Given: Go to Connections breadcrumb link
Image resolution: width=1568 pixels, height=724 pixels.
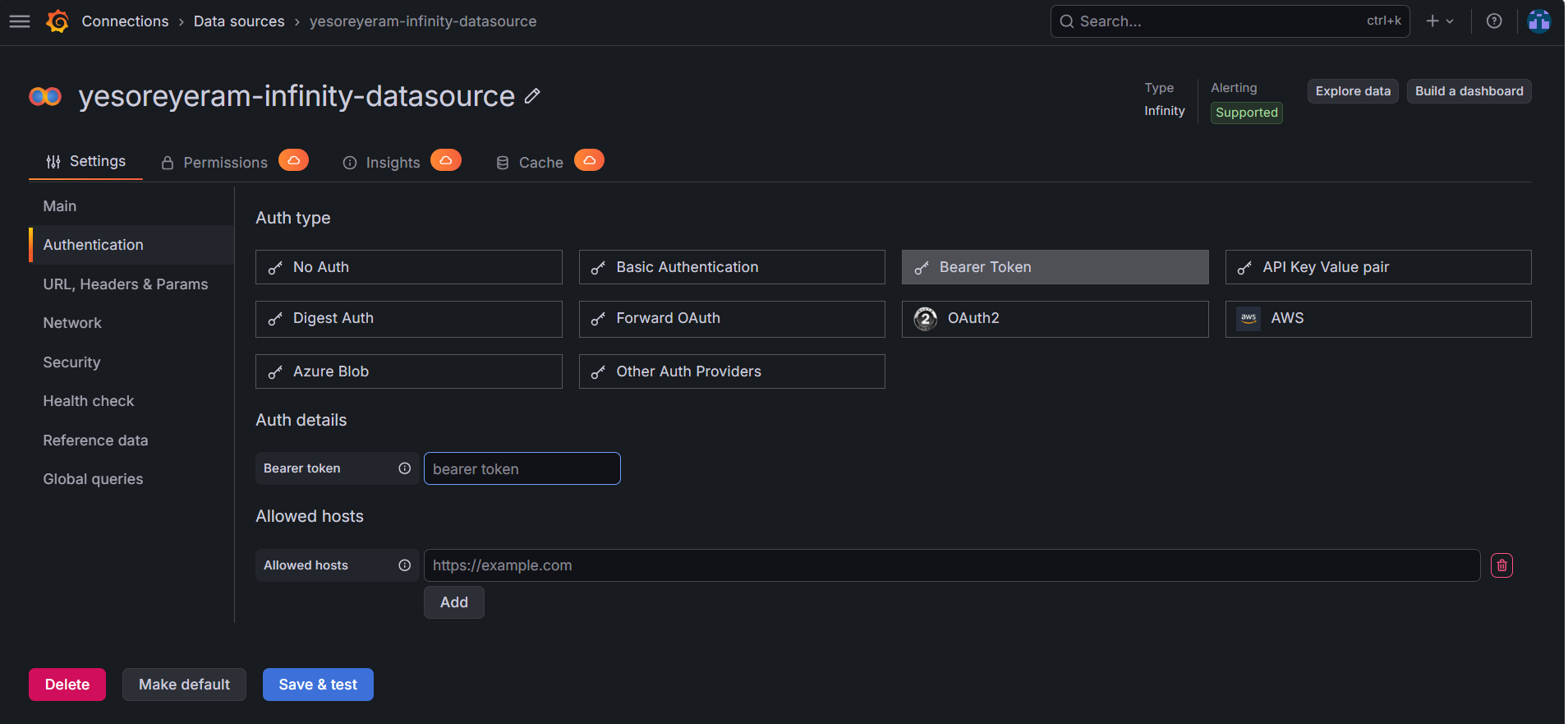Looking at the screenshot, I should coord(125,21).
